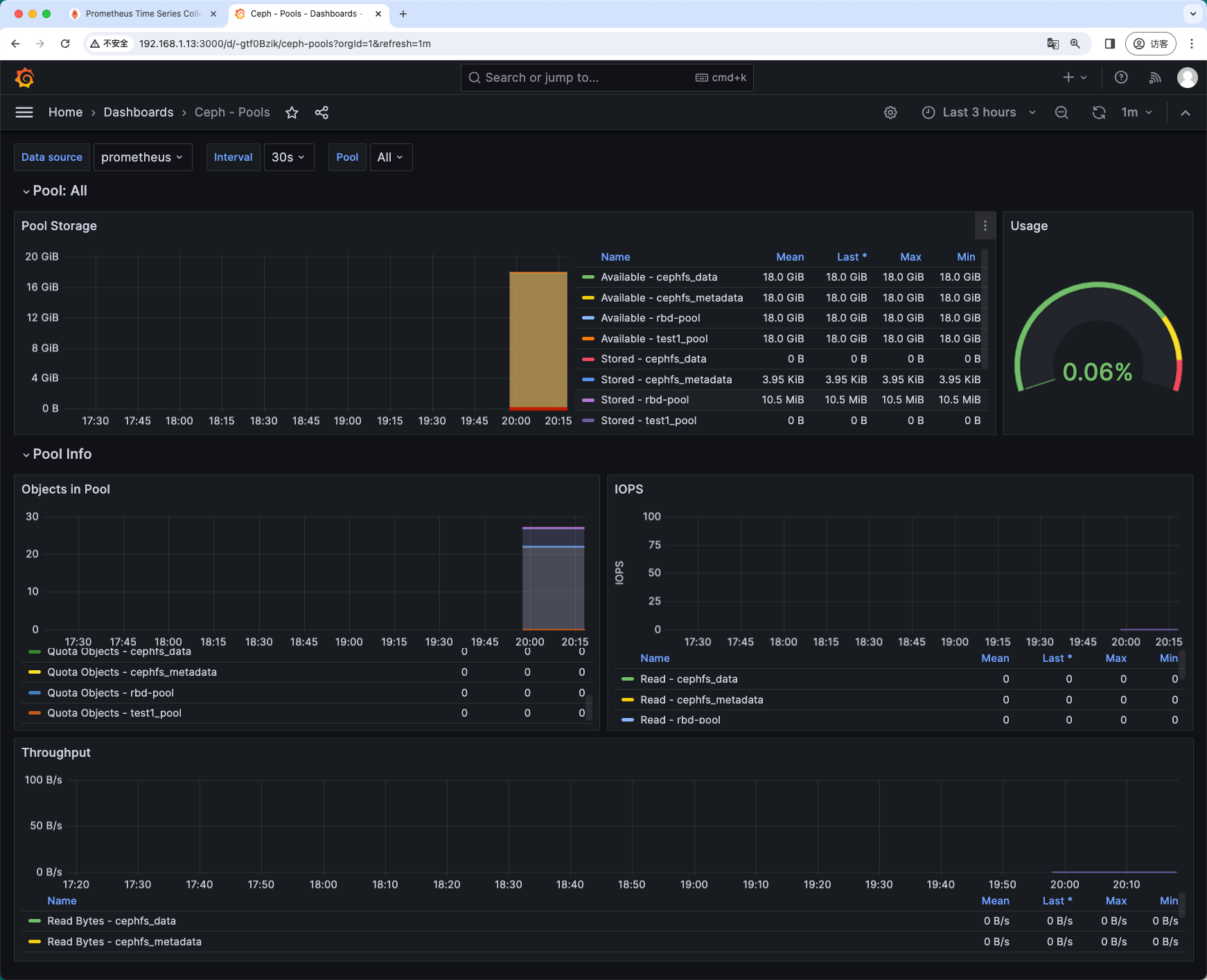
Task: Zoom out the time range
Action: point(1061,112)
